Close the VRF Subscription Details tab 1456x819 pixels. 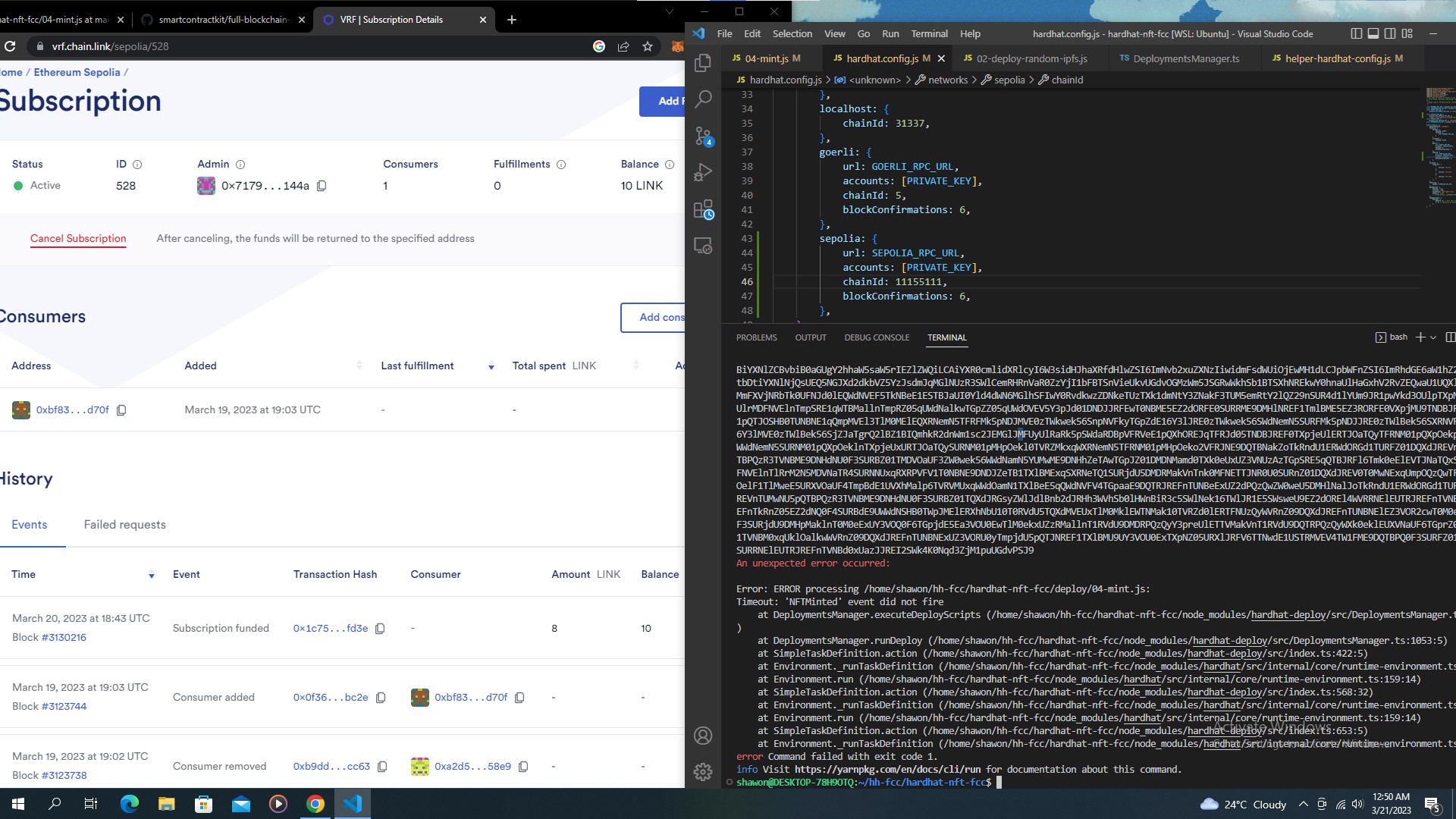(483, 20)
